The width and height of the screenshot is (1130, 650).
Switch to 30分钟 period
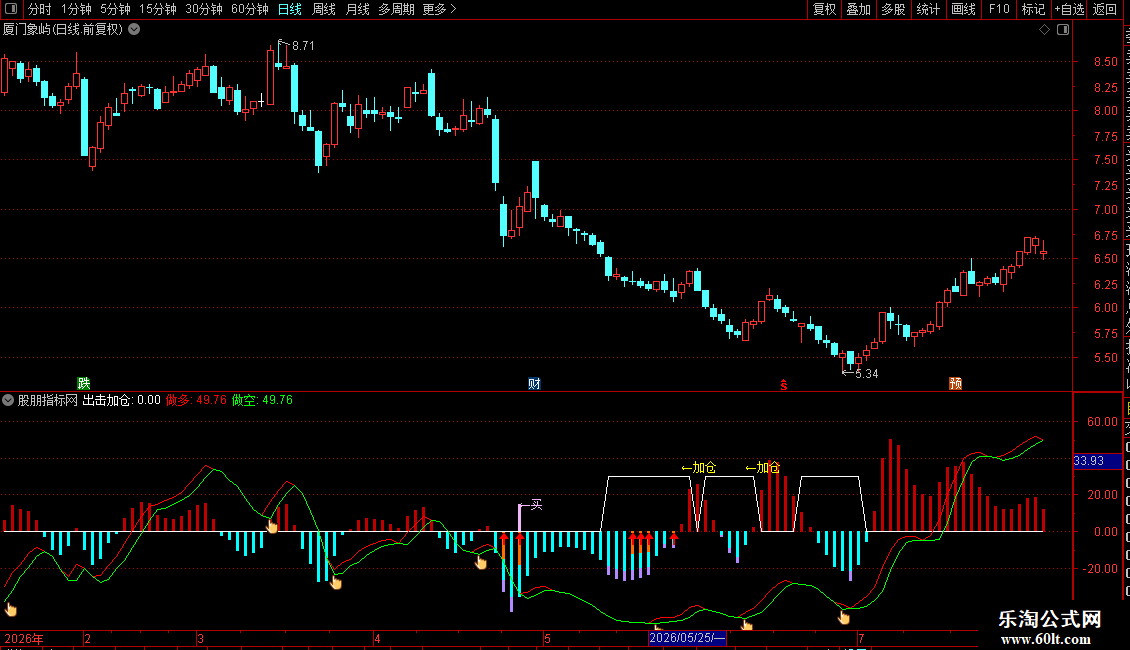point(204,9)
